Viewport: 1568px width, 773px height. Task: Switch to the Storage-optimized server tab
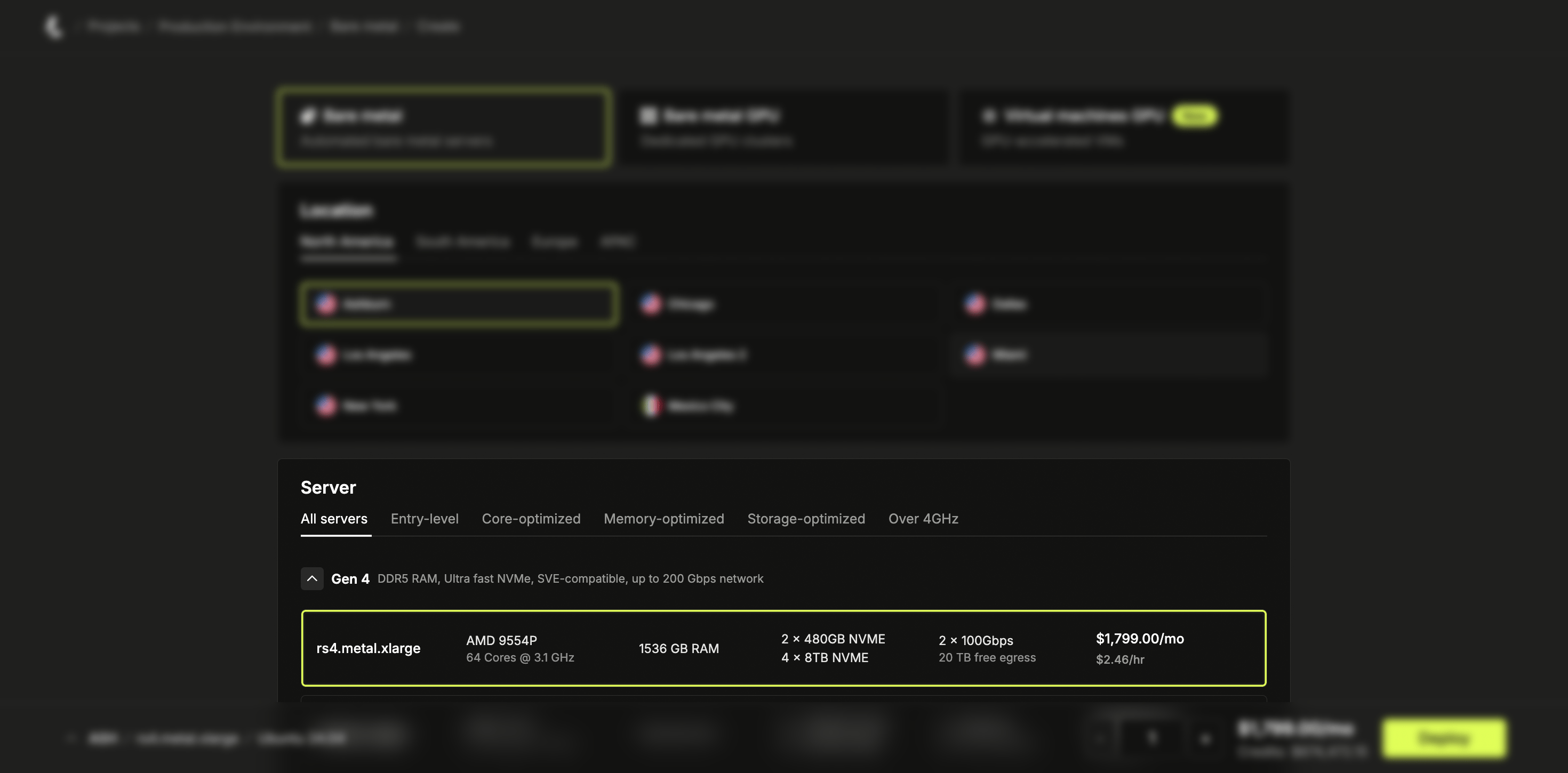pos(806,519)
